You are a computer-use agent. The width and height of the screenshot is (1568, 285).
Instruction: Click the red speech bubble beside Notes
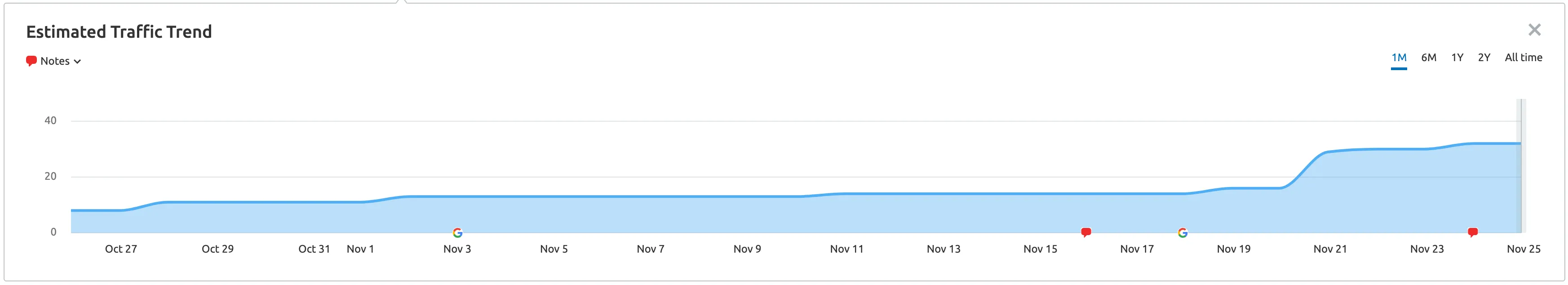(x=31, y=61)
